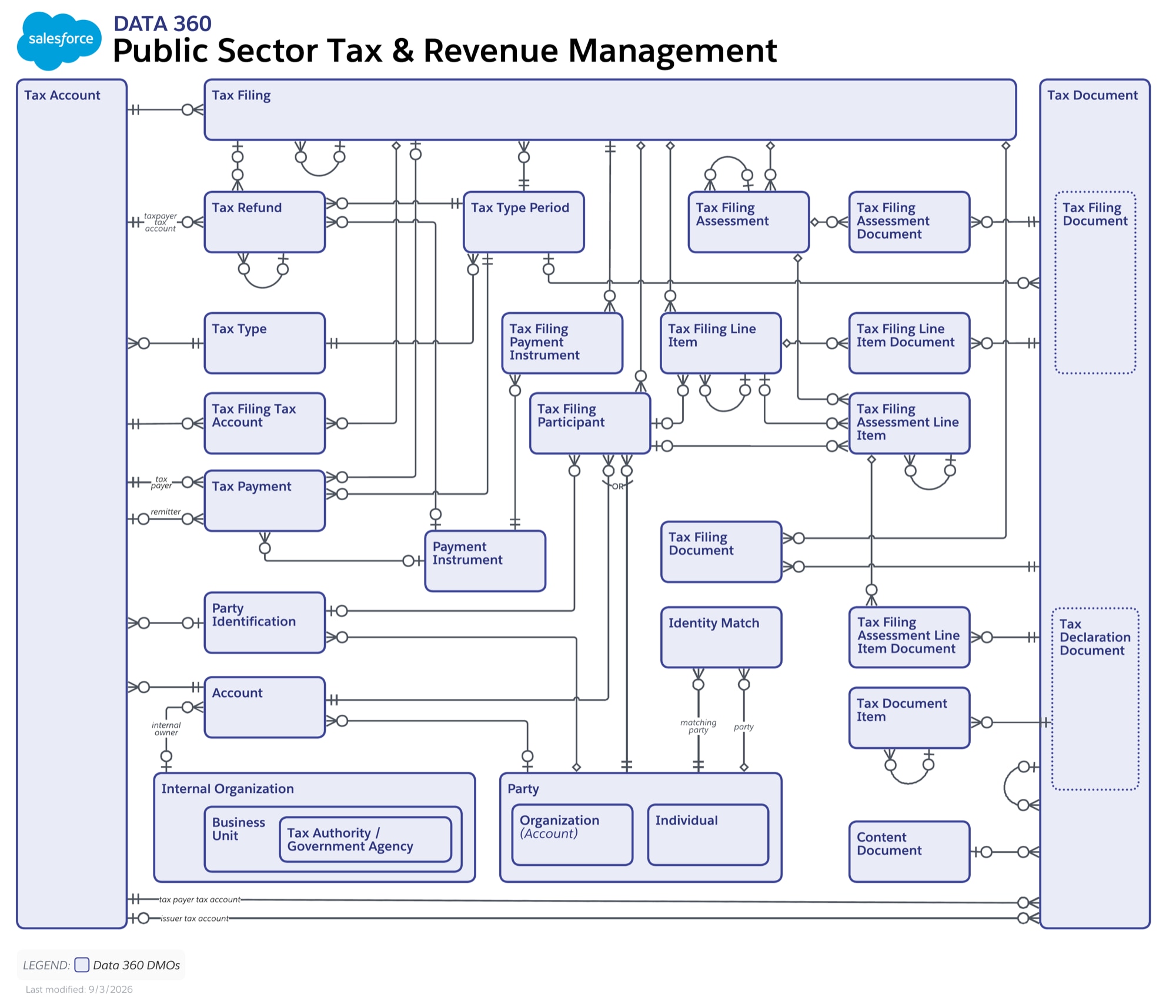Select the Identity Match box
The image size is (1176, 1008).
point(721,638)
